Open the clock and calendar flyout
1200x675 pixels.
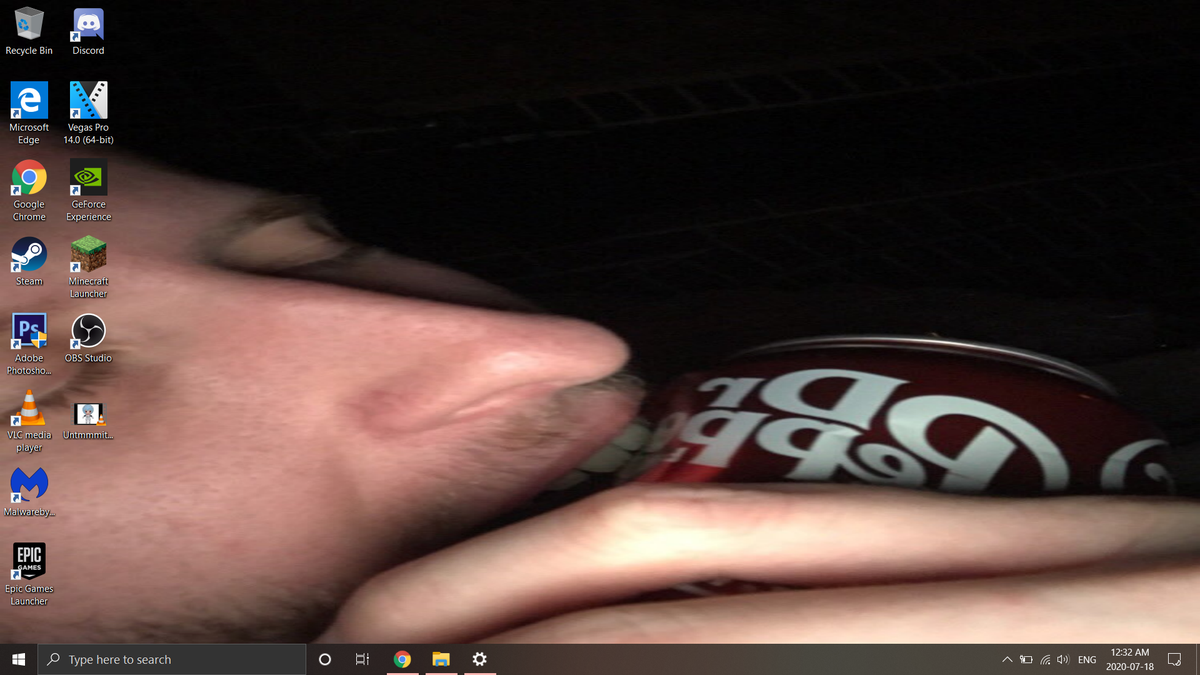pos(1129,659)
